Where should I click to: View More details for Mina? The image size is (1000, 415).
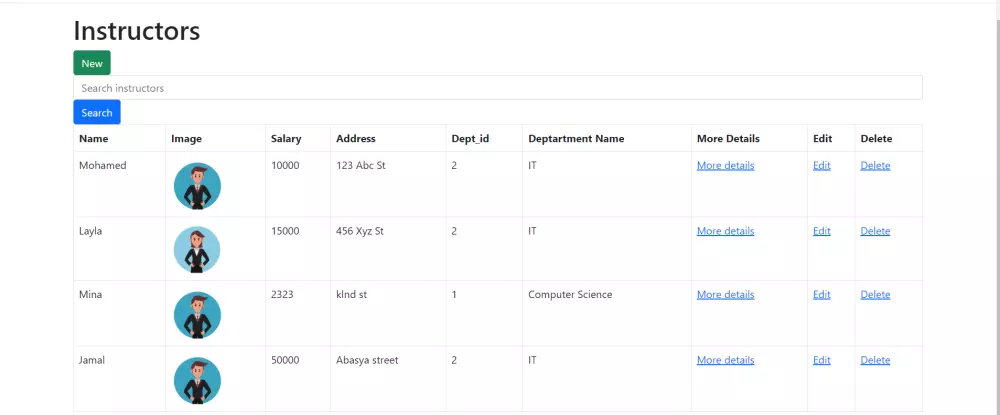point(725,295)
